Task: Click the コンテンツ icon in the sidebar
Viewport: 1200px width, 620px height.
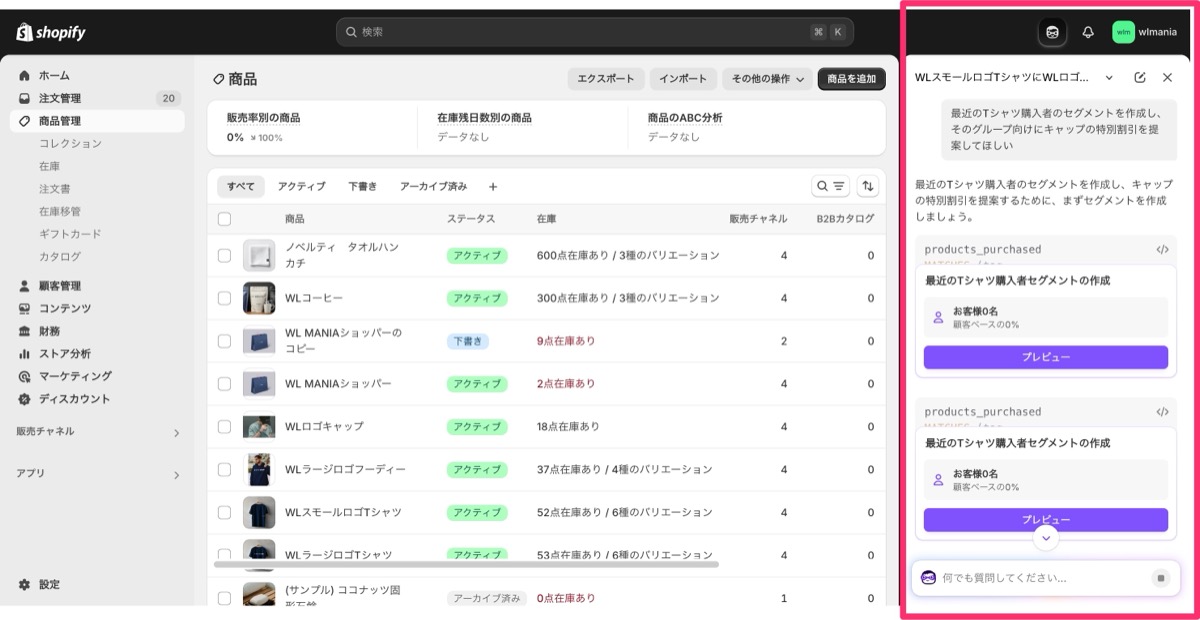Action: point(25,308)
